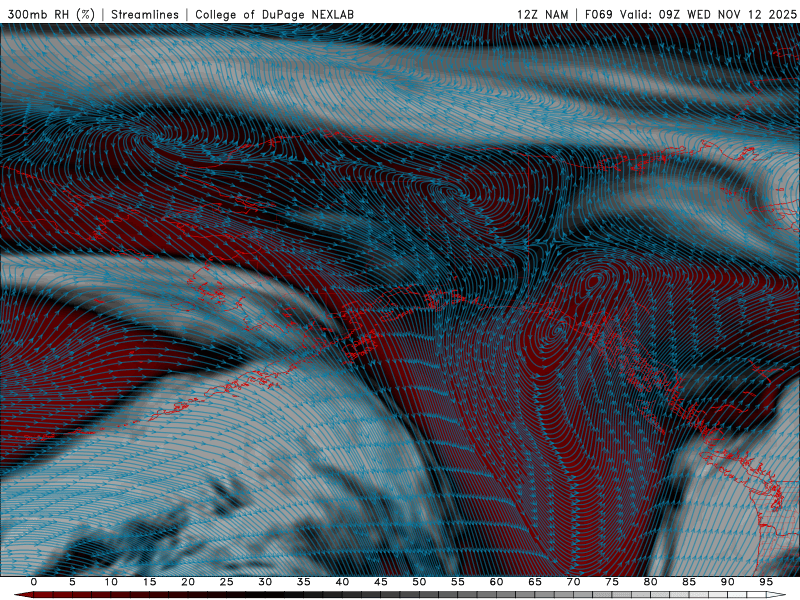Image resolution: width=800 pixels, height=600 pixels.
Task: Select the 90 value on the RH scale
Action: click(x=728, y=582)
